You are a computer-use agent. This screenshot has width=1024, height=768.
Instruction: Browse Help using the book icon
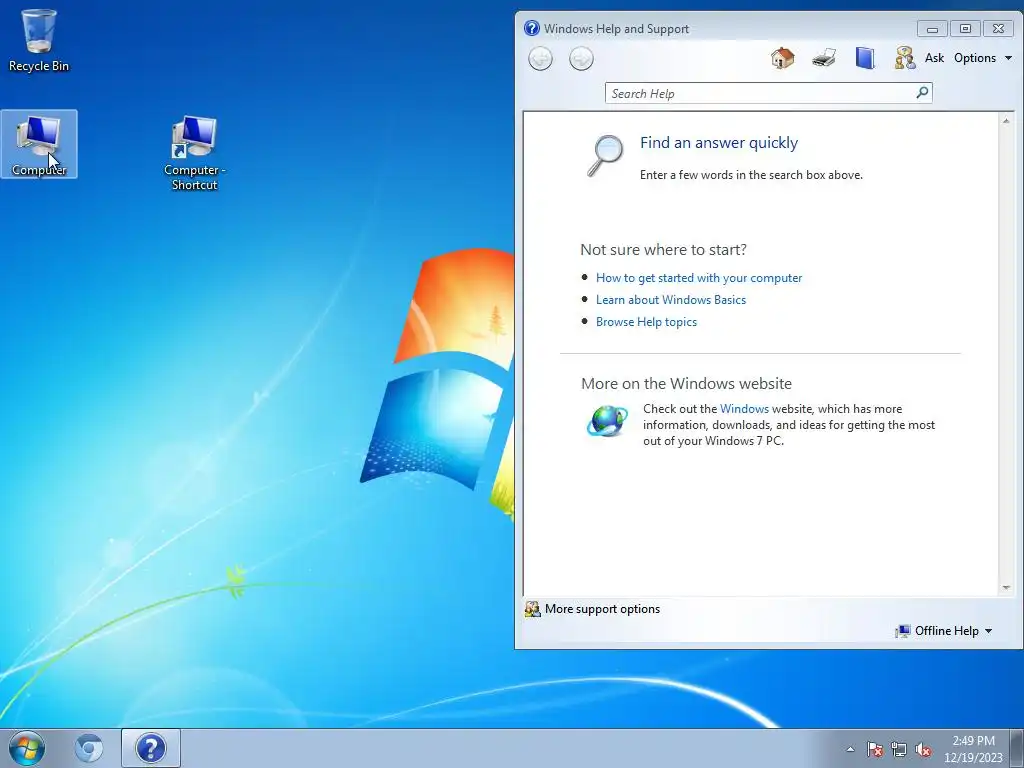(865, 58)
